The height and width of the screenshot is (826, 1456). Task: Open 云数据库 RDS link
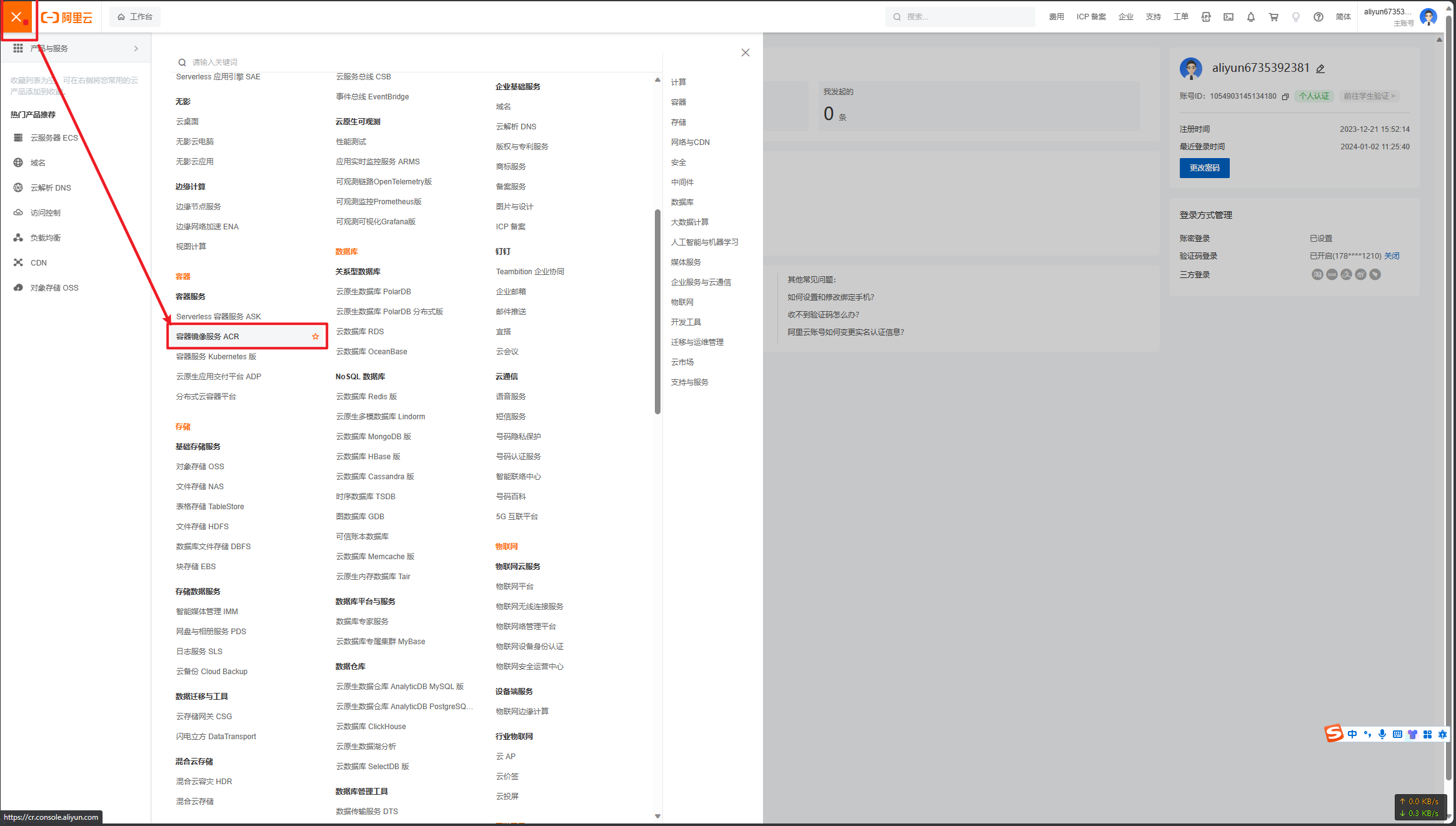pos(359,332)
